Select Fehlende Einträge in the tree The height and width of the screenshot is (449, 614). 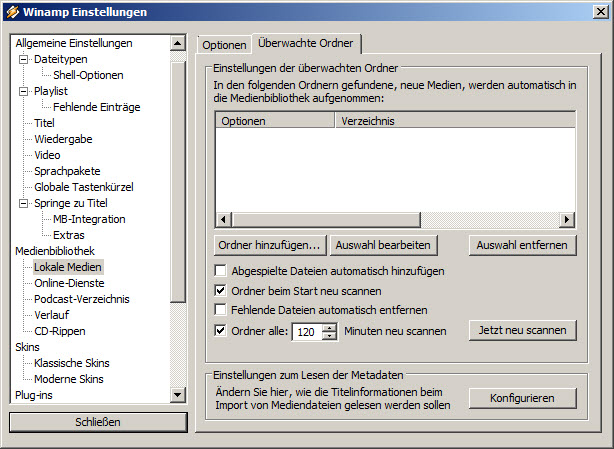[x=97, y=107]
